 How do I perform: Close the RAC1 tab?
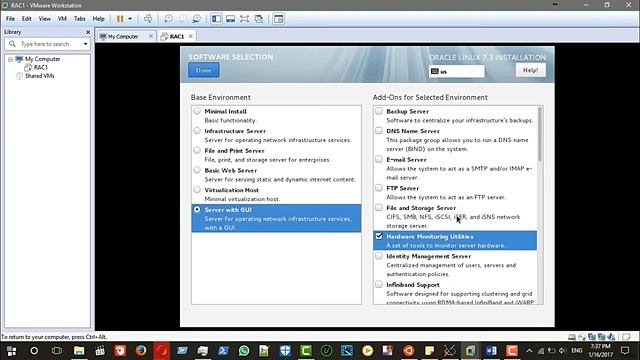click(x=191, y=36)
